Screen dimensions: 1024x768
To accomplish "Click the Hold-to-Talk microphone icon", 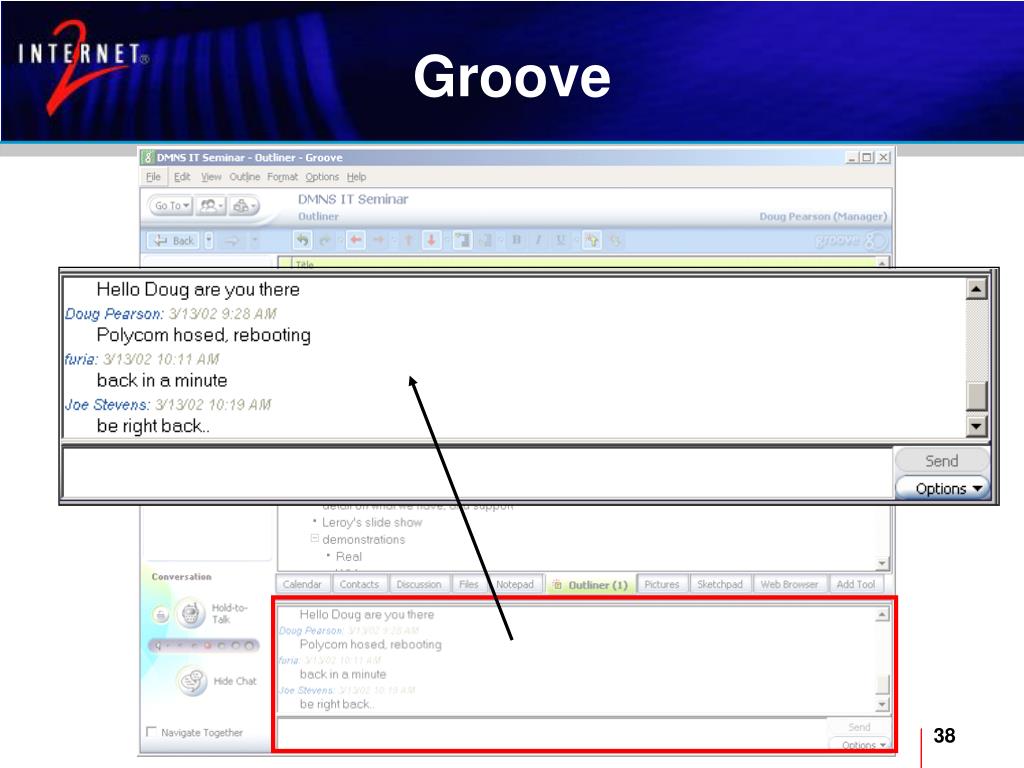I will pyautogui.click(x=190, y=614).
